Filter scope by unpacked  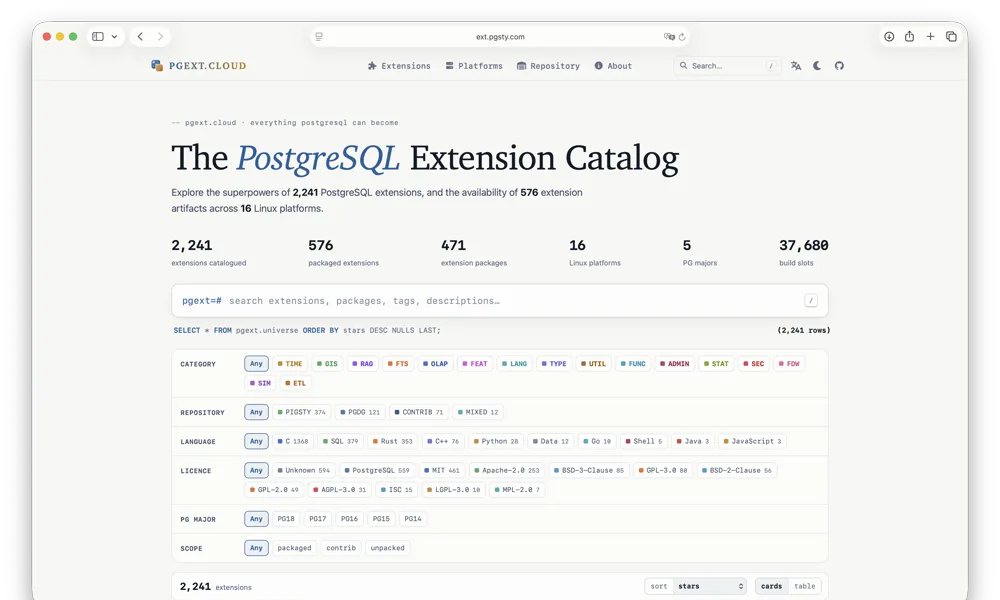tap(387, 548)
